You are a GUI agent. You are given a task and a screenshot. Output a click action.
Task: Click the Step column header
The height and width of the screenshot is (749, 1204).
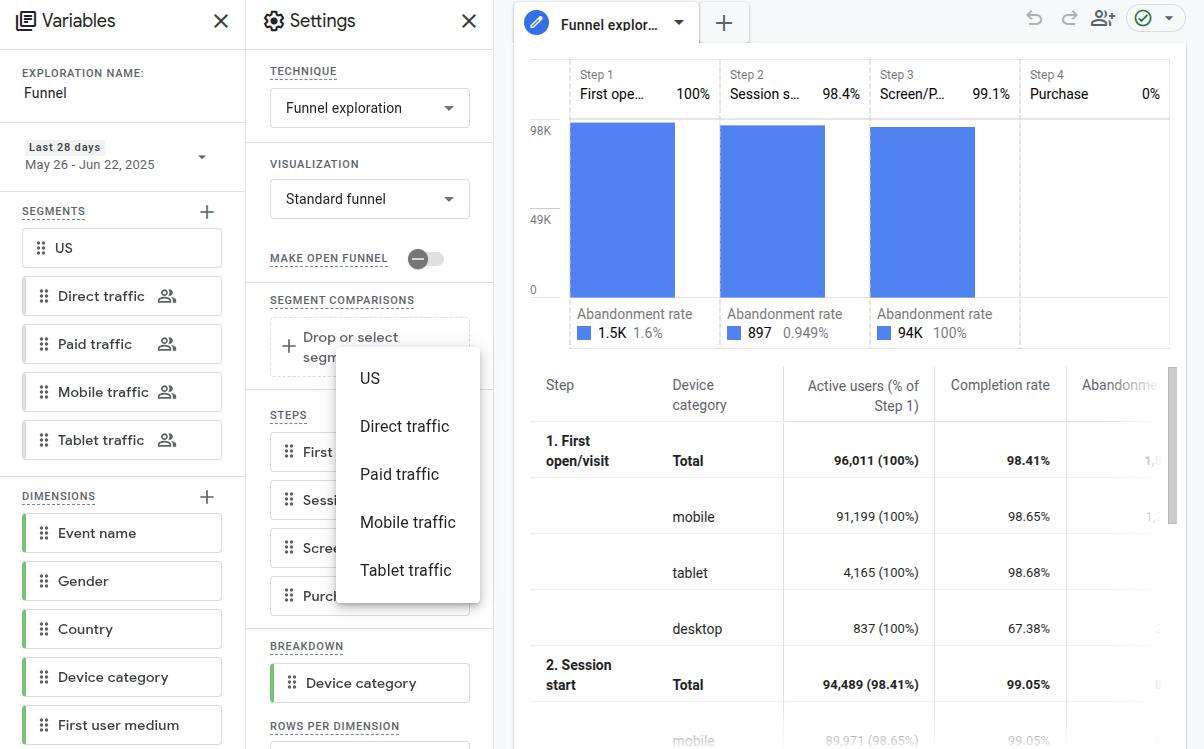pyautogui.click(x=560, y=385)
